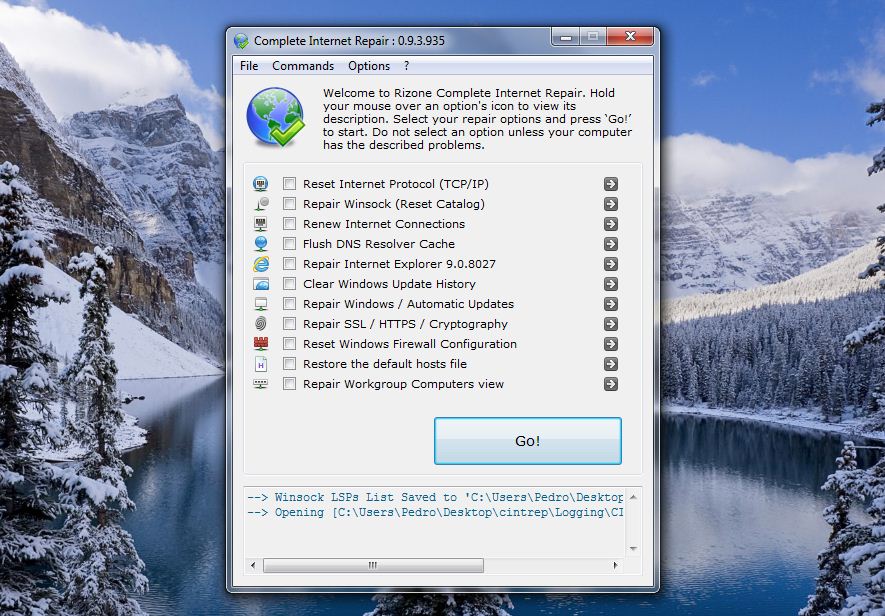Run arrow for Repair SSL / HTTPS
This screenshot has width=885, height=616.
point(611,324)
